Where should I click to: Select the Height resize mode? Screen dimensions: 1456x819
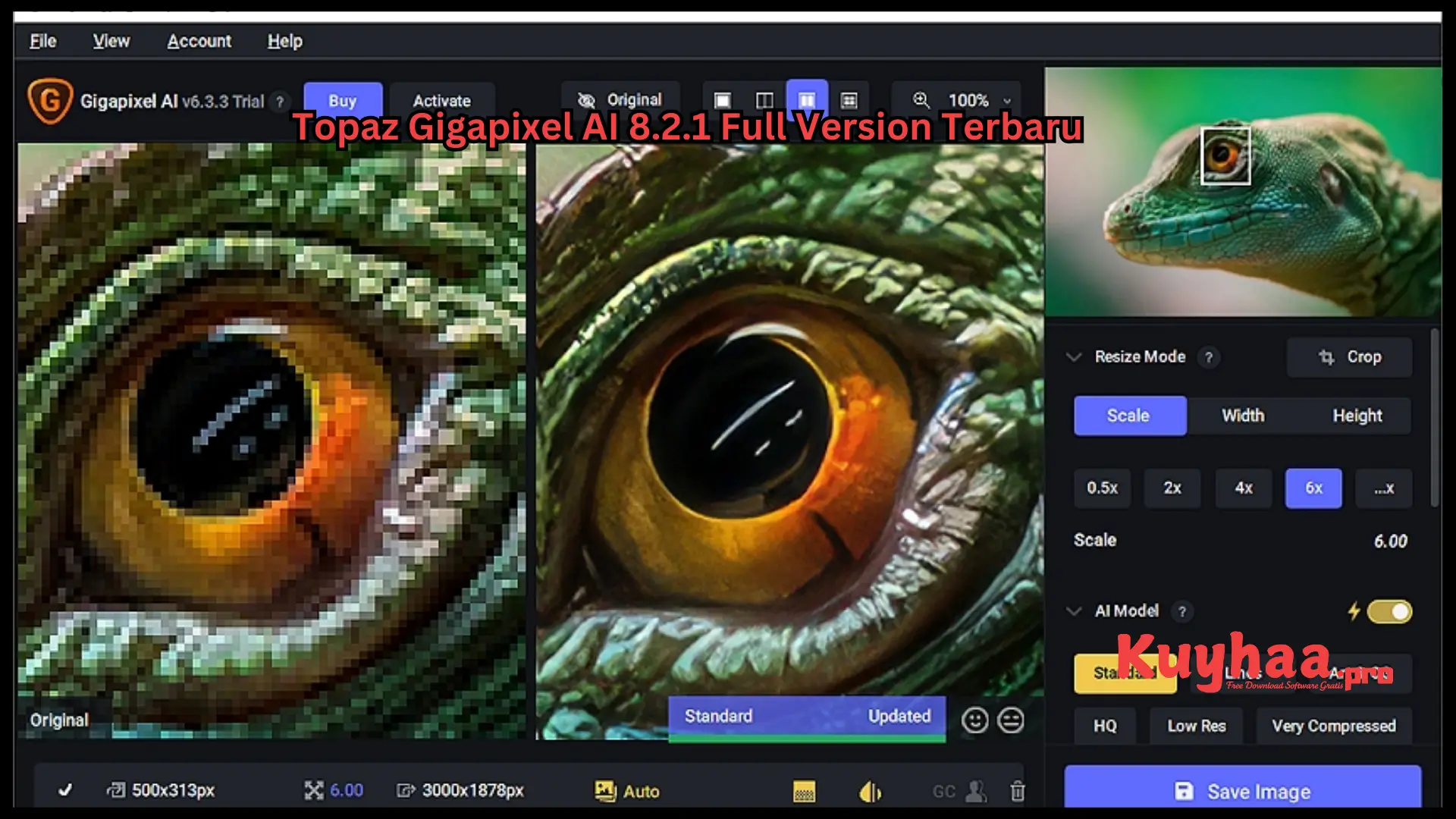pos(1357,416)
